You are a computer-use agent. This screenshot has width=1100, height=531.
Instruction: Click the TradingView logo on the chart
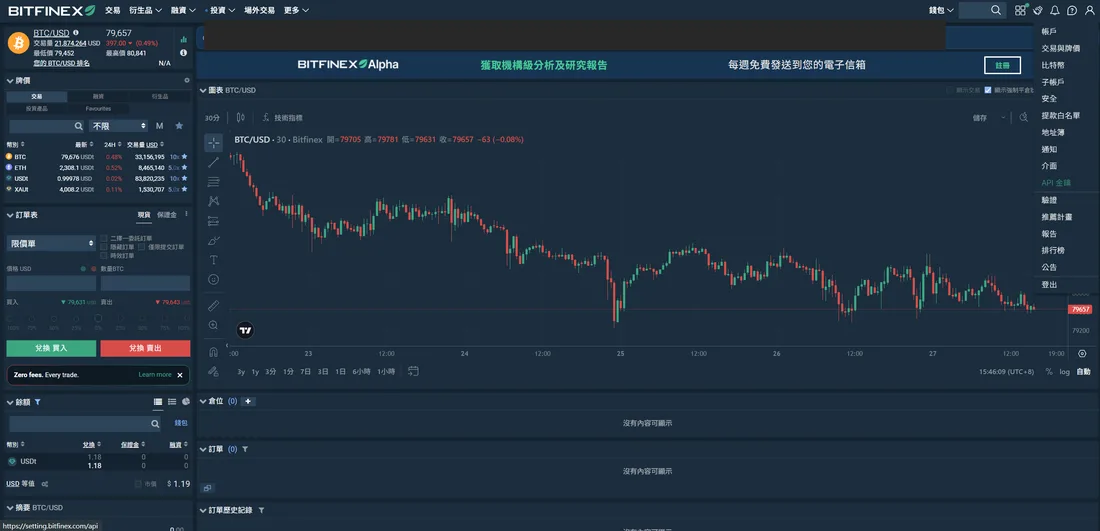tap(245, 330)
